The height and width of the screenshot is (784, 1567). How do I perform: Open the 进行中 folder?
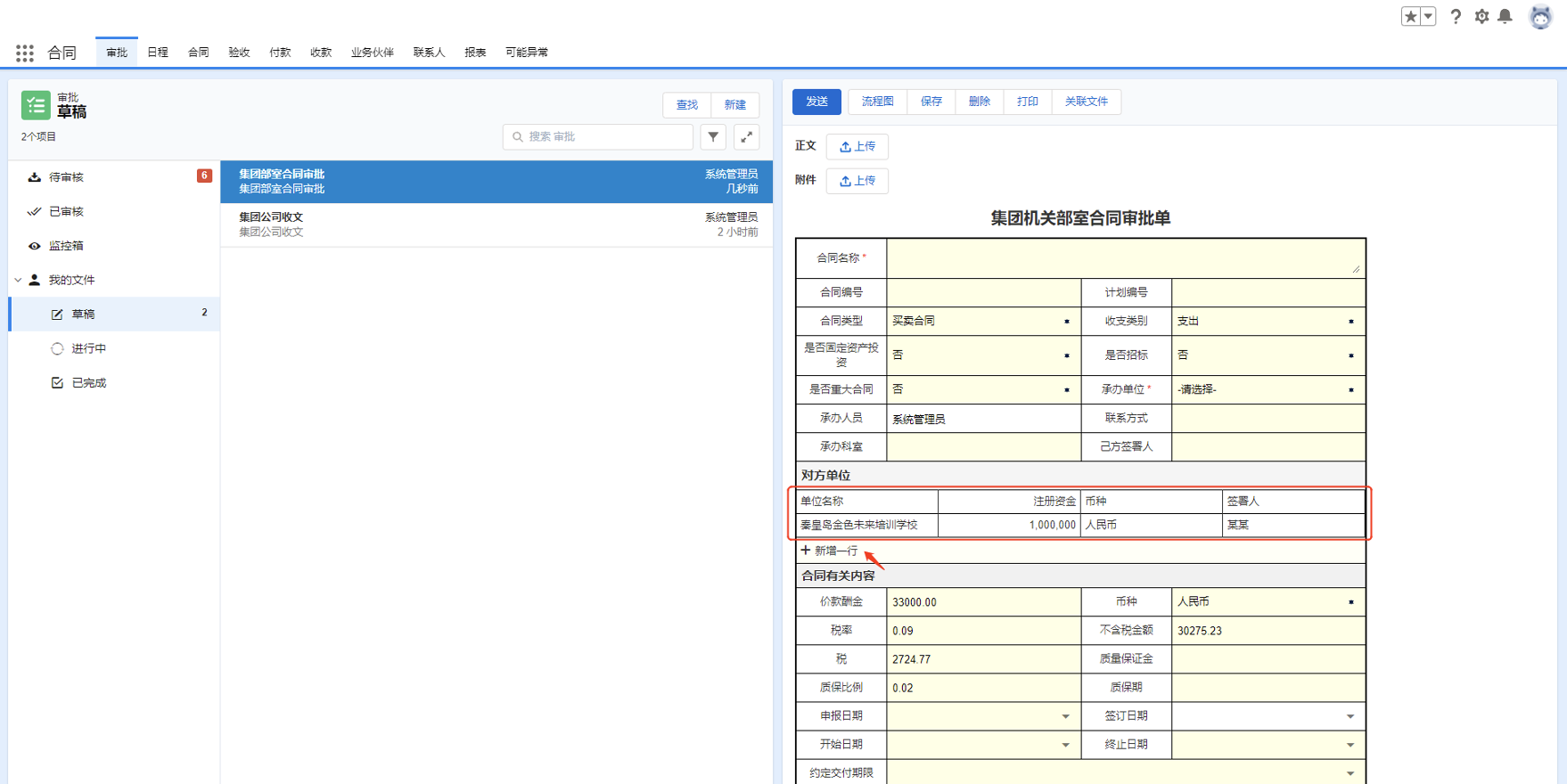coord(114,348)
